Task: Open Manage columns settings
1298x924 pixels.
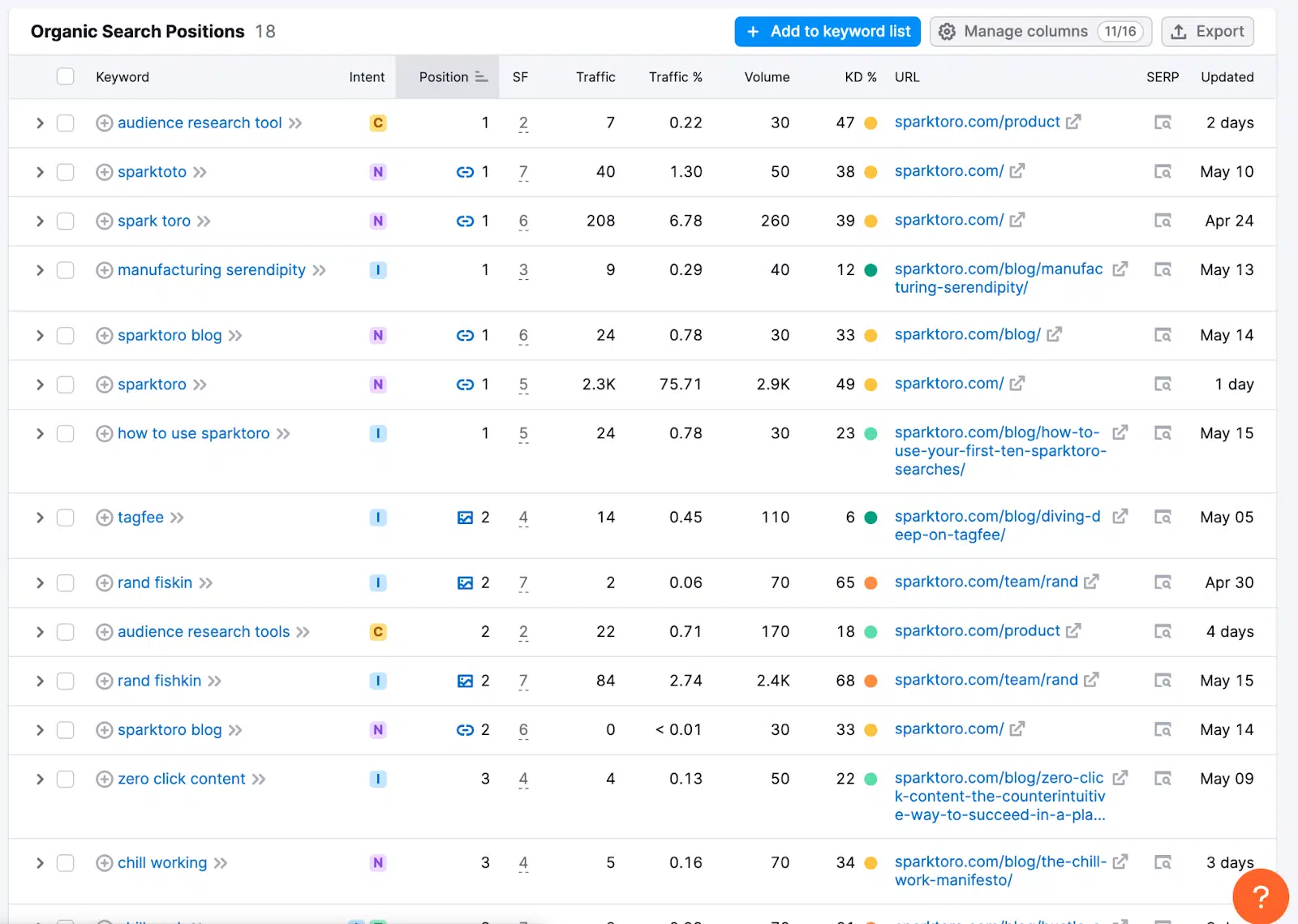Action: pyautogui.click(x=1041, y=32)
